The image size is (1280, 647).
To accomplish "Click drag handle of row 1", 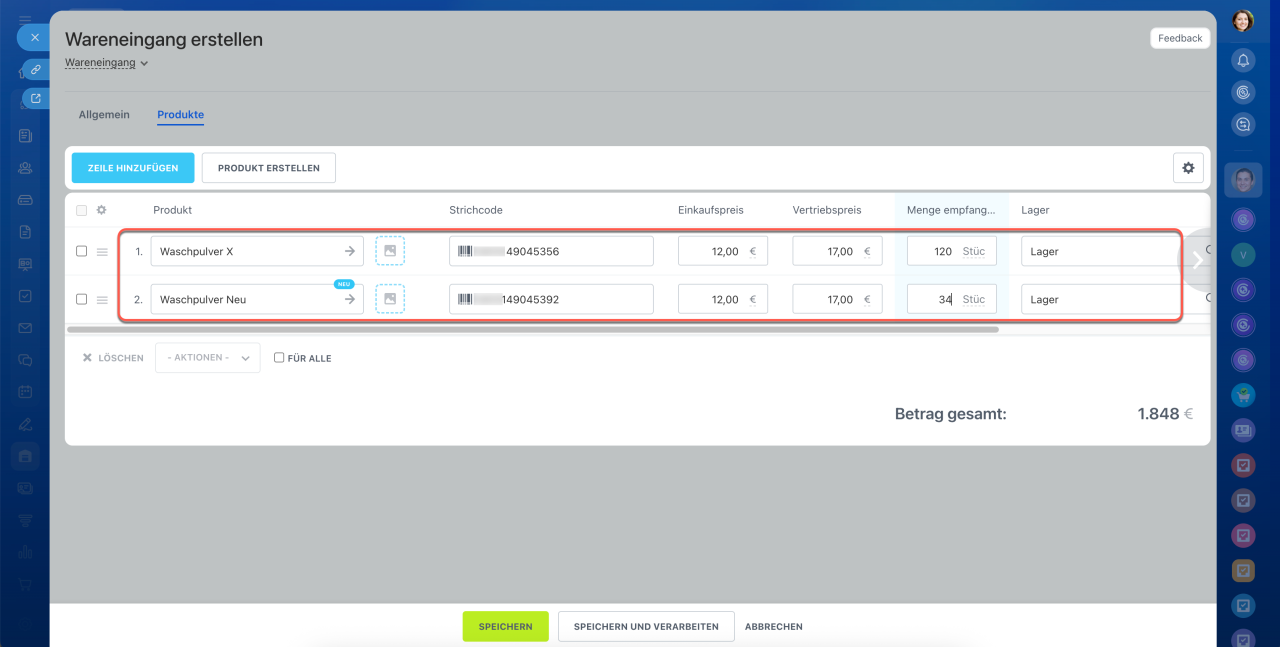I will pos(102,252).
